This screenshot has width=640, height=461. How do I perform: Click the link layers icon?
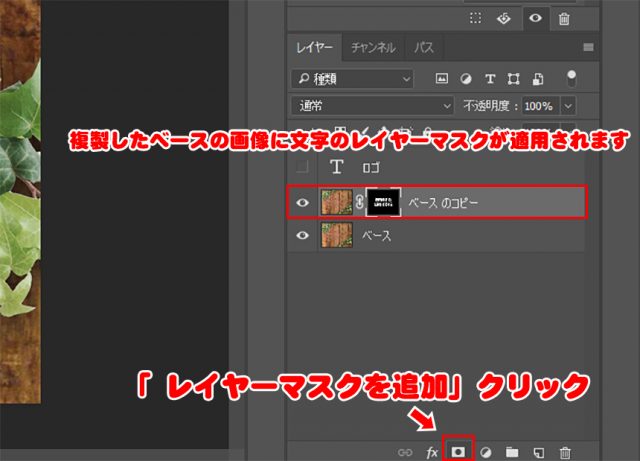[405, 452]
